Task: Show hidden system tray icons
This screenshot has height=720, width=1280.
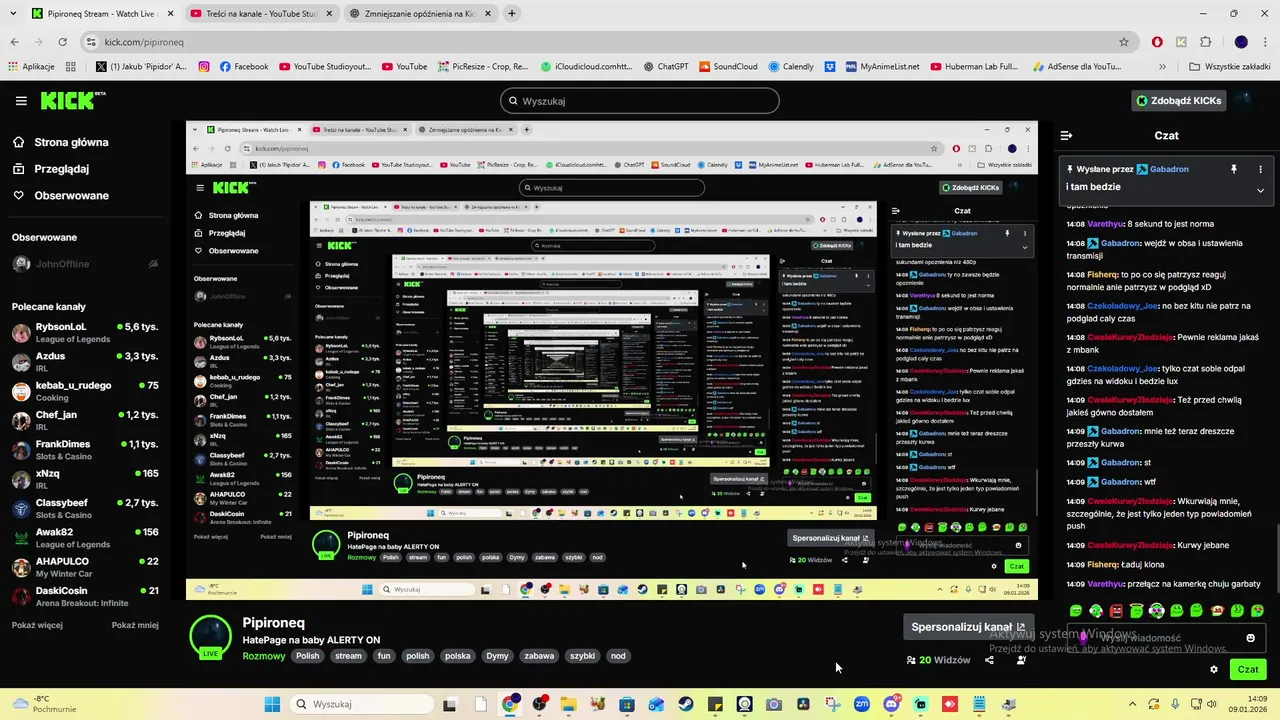Action: [1132, 704]
